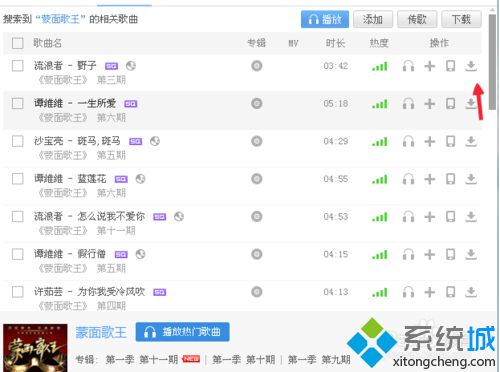Add 流浪者 - 野子 to playlist with plus icon
The image size is (500, 372).
click(430, 66)
